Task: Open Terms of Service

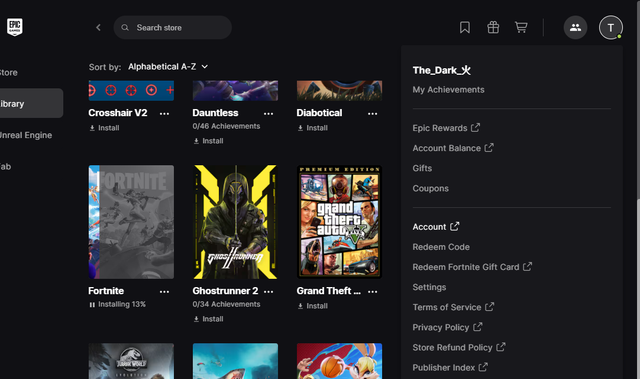Action: pos(453,307)
